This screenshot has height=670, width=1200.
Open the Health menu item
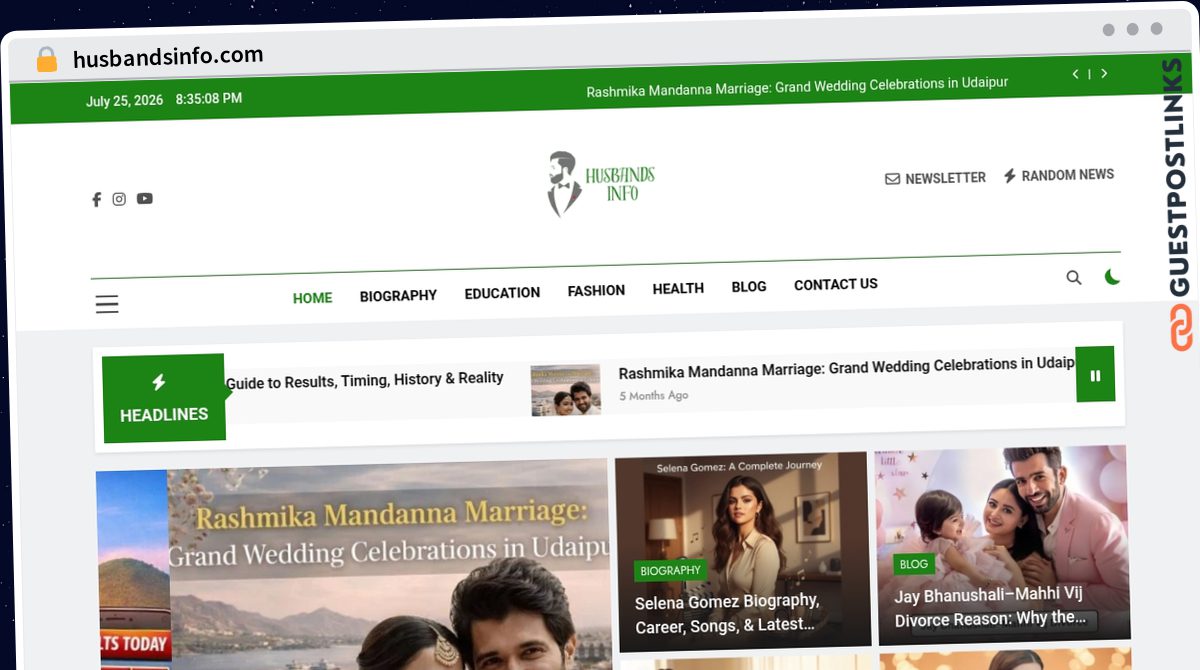click(x=678, y=288)
